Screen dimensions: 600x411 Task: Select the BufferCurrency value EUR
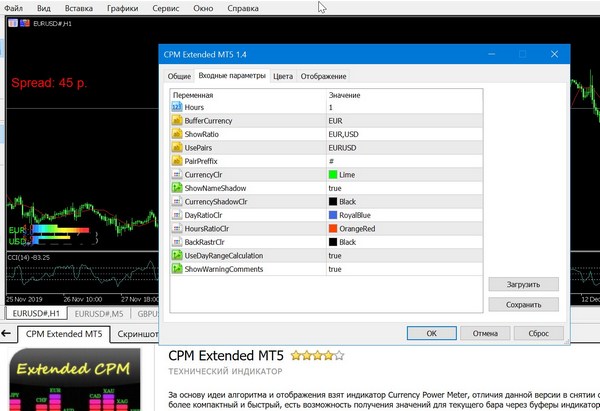[x=404, y=121]
